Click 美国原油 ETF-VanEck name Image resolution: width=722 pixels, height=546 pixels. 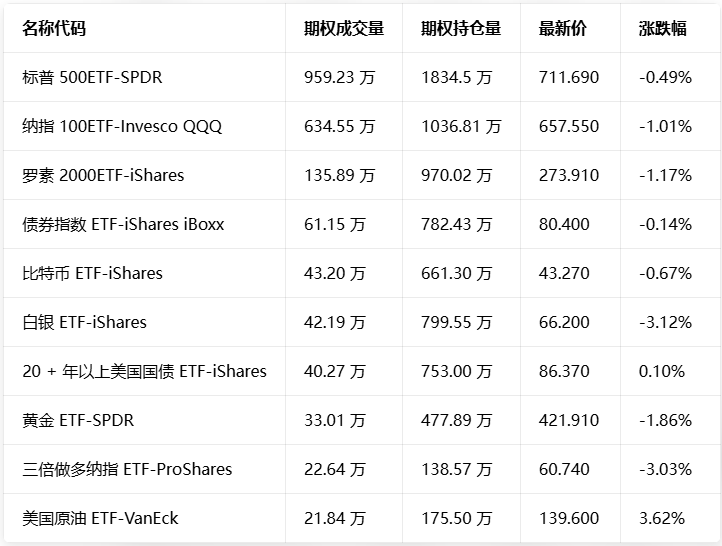click(100, 518)
